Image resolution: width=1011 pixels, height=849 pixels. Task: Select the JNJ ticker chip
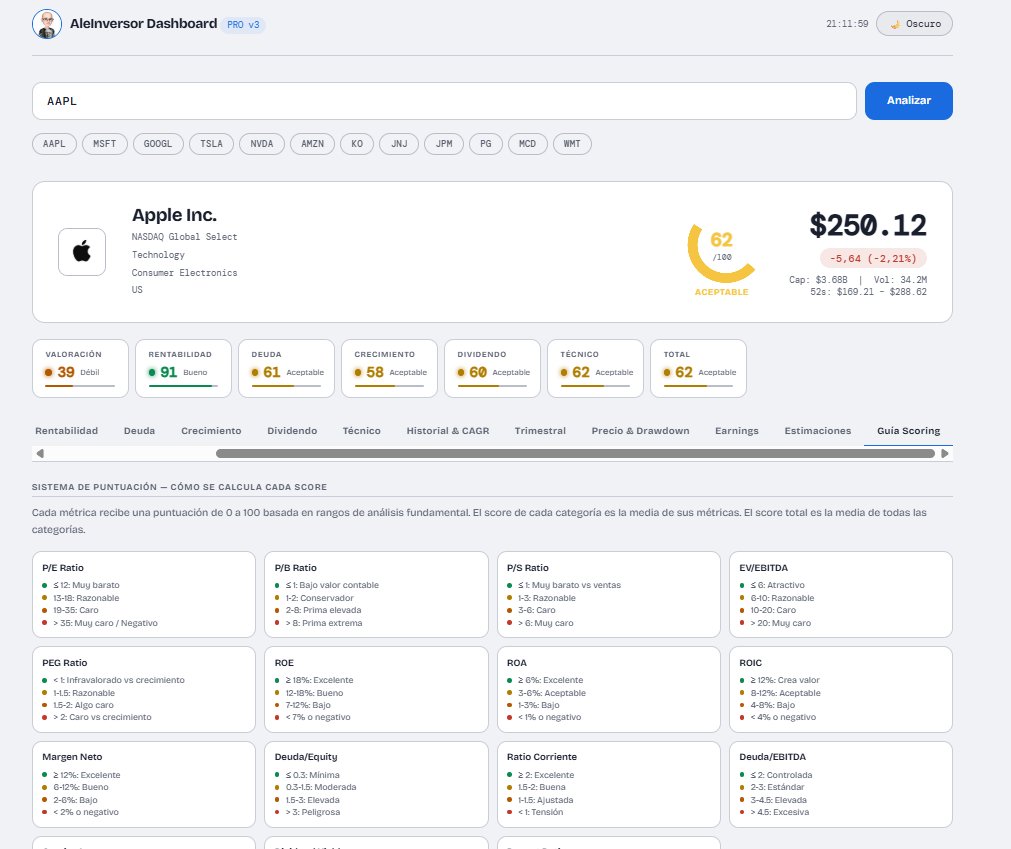tap(399, 144)
